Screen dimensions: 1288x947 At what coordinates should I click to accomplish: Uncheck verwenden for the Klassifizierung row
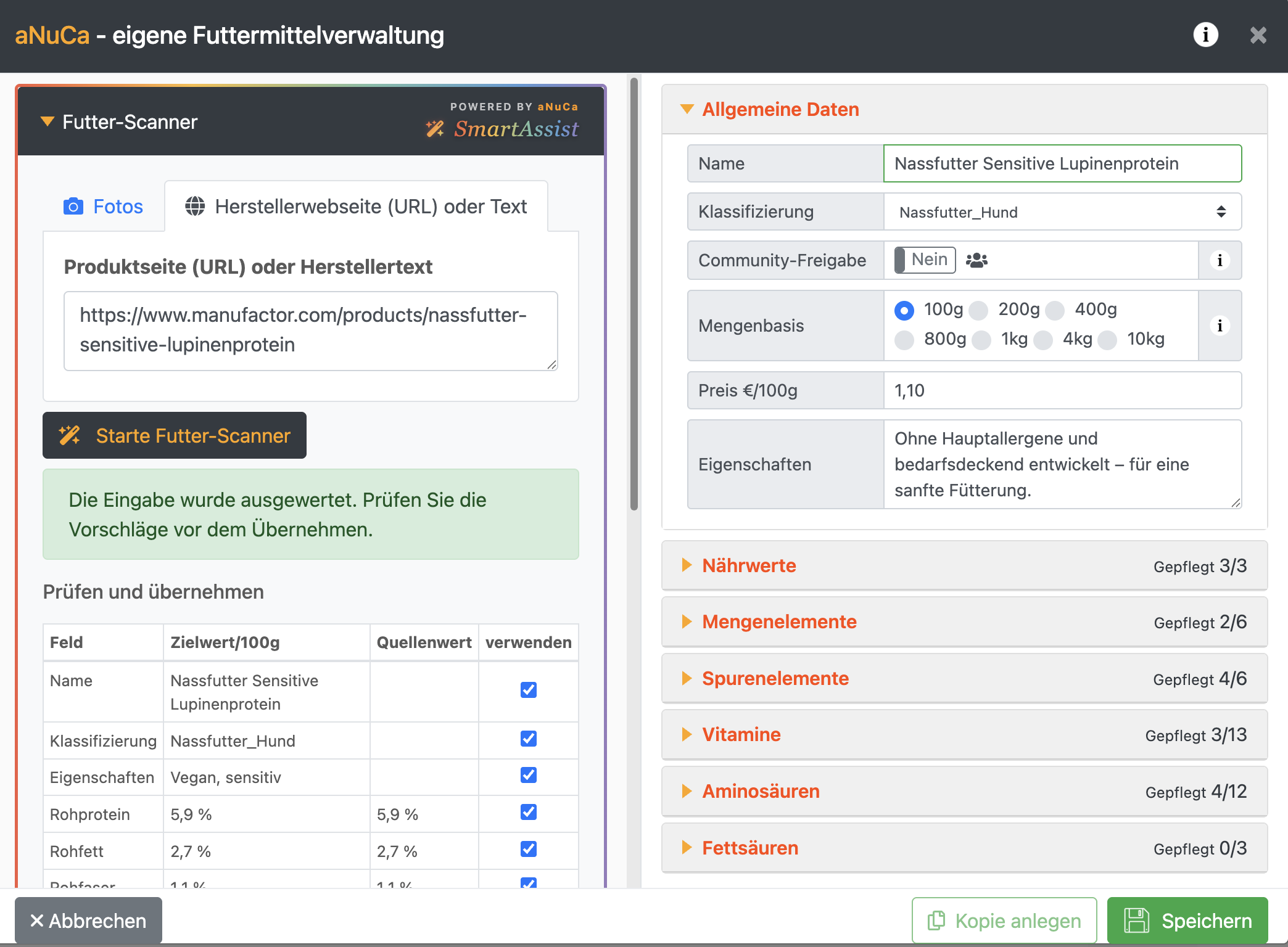[528, 739]
